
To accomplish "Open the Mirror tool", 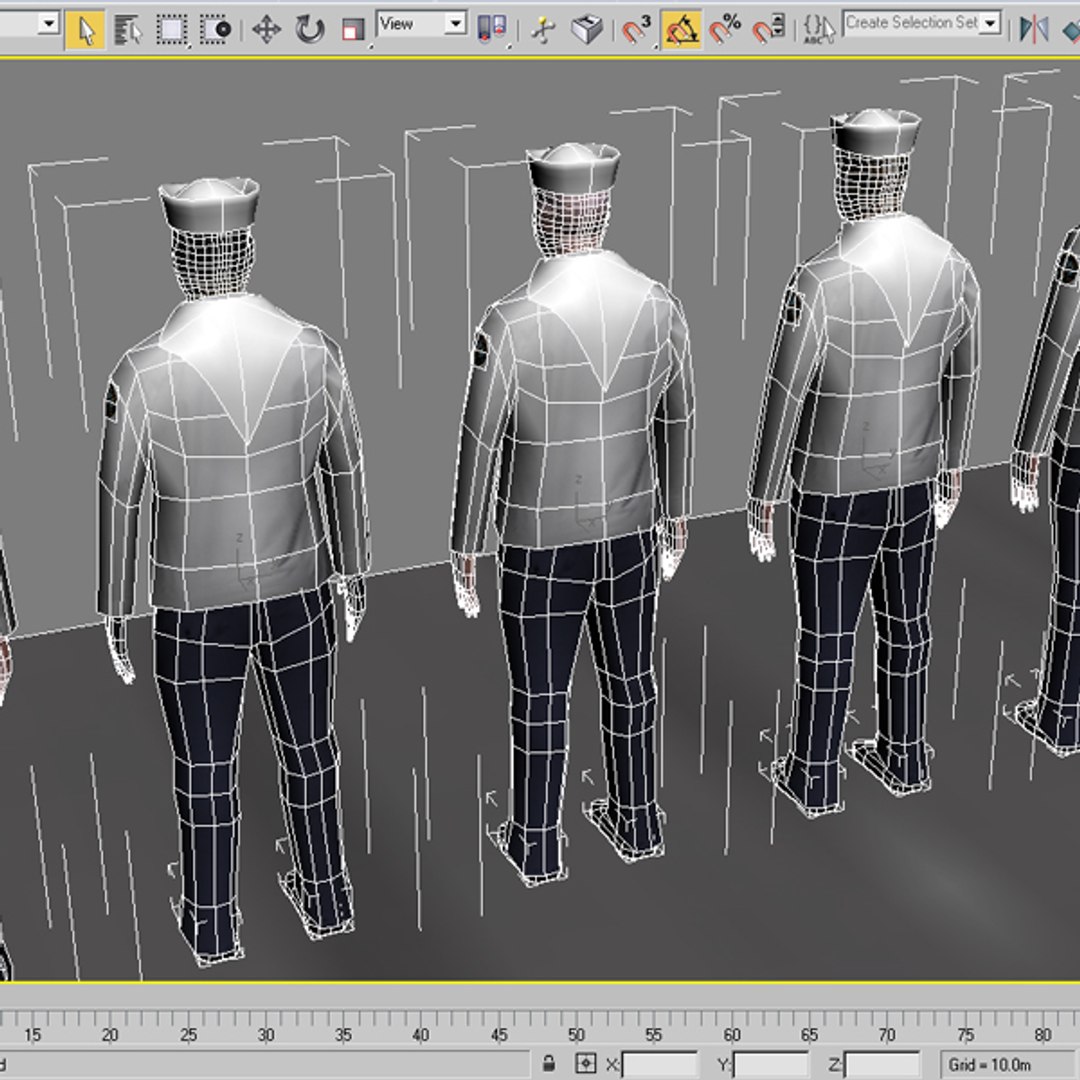I will (1033, 29).
